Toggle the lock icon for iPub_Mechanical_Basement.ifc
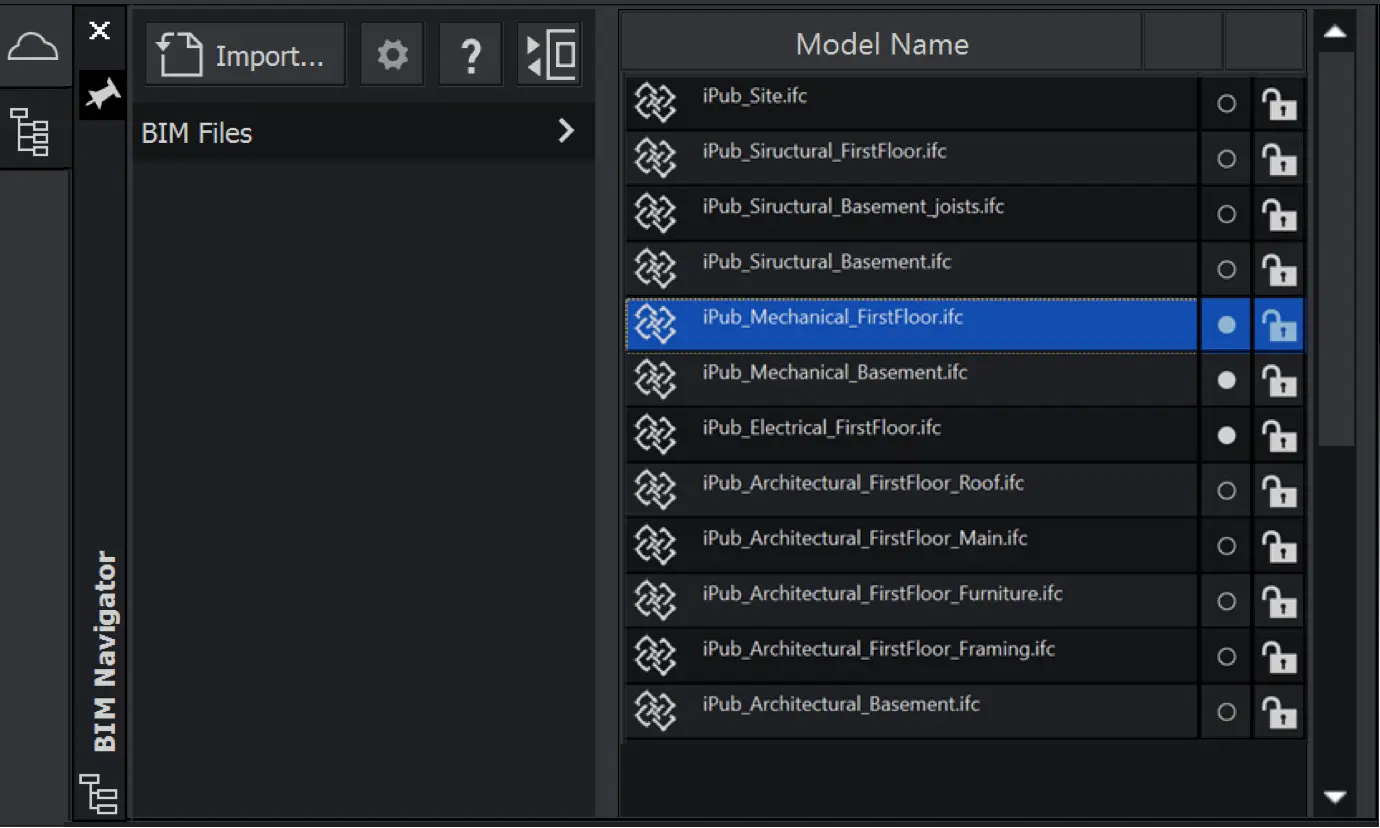Viewport: 1380px width, 828px height. point(1278,380)
